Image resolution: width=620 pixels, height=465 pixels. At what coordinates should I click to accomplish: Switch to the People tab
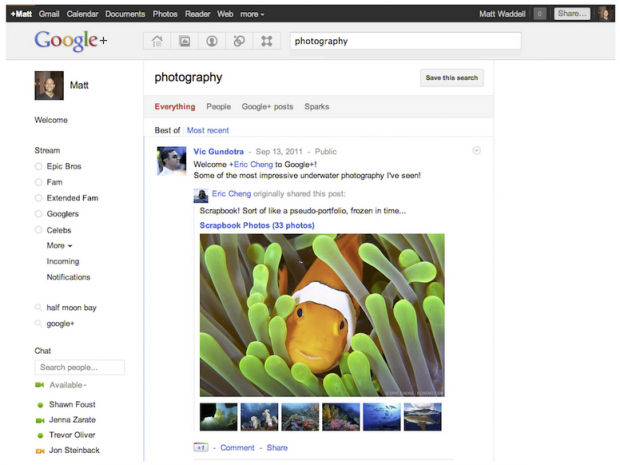click(218, 107)
